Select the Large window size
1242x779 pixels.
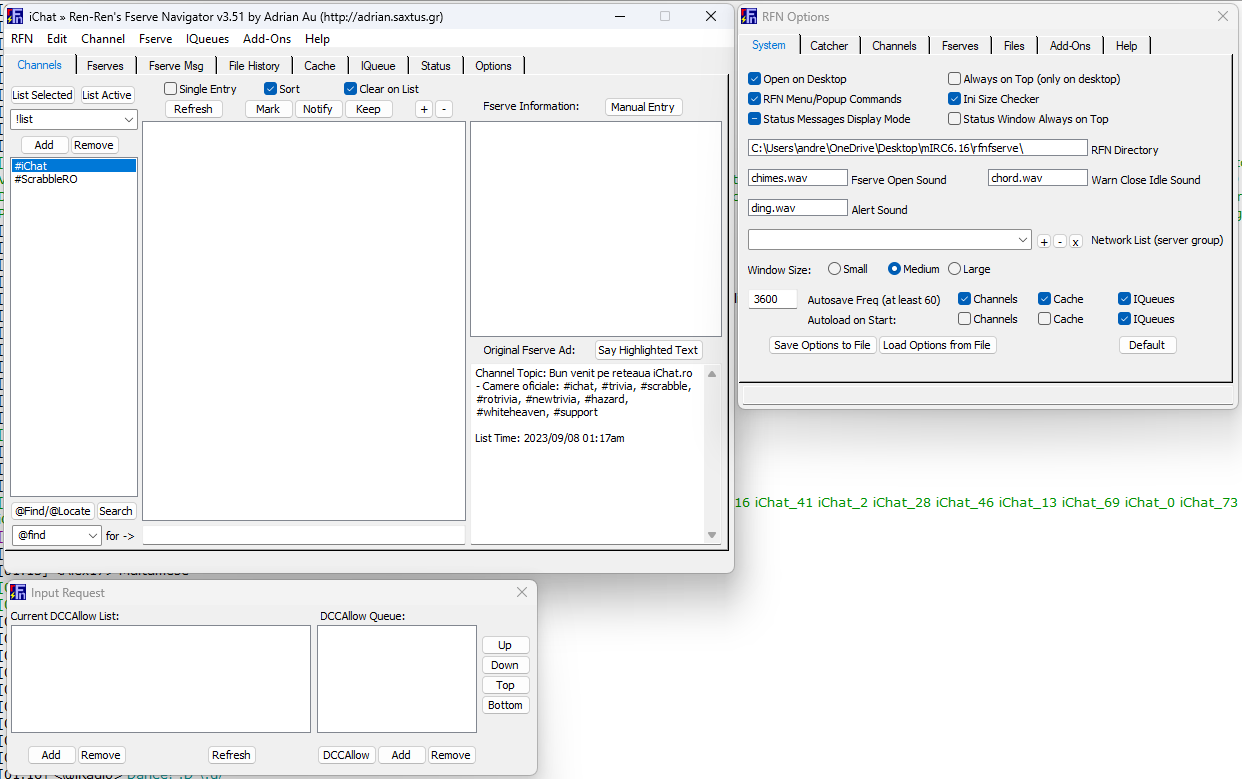tap(955, 269)
